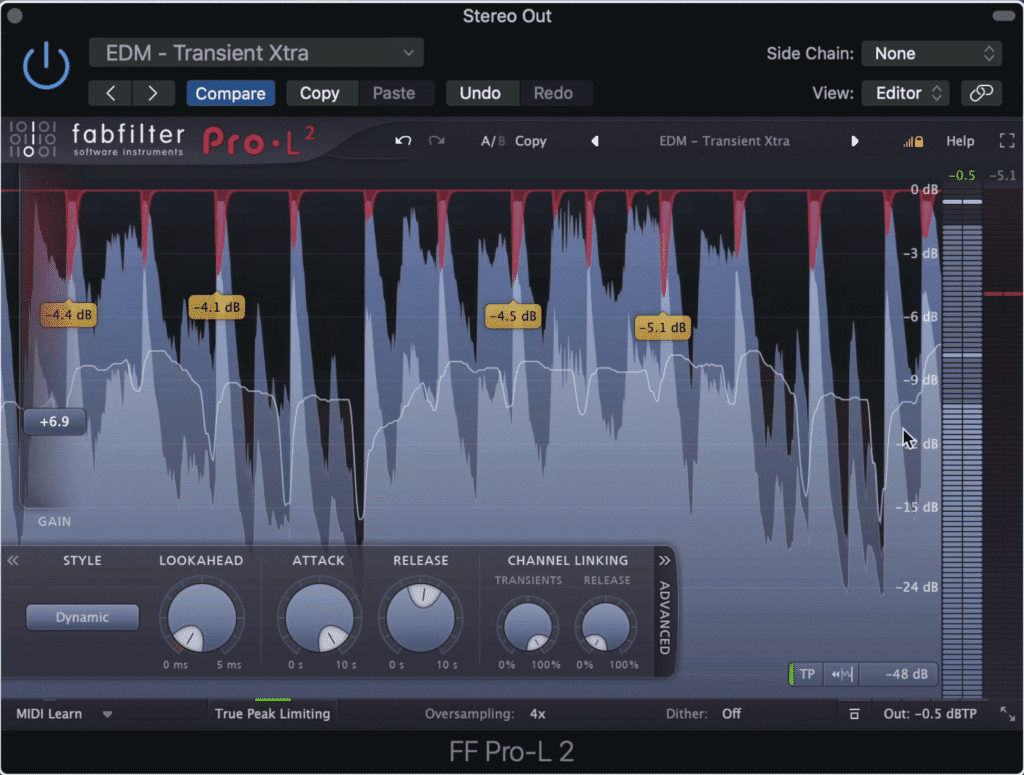Click the Copy button in plugin header
The width and height of the screenshot is (1024, 775).
point(319,93)
